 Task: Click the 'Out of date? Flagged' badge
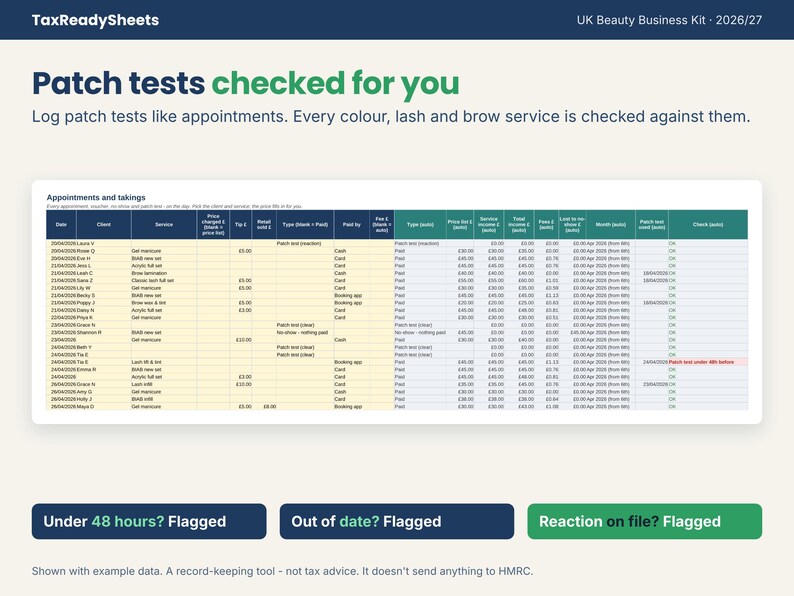pos(396,521)
